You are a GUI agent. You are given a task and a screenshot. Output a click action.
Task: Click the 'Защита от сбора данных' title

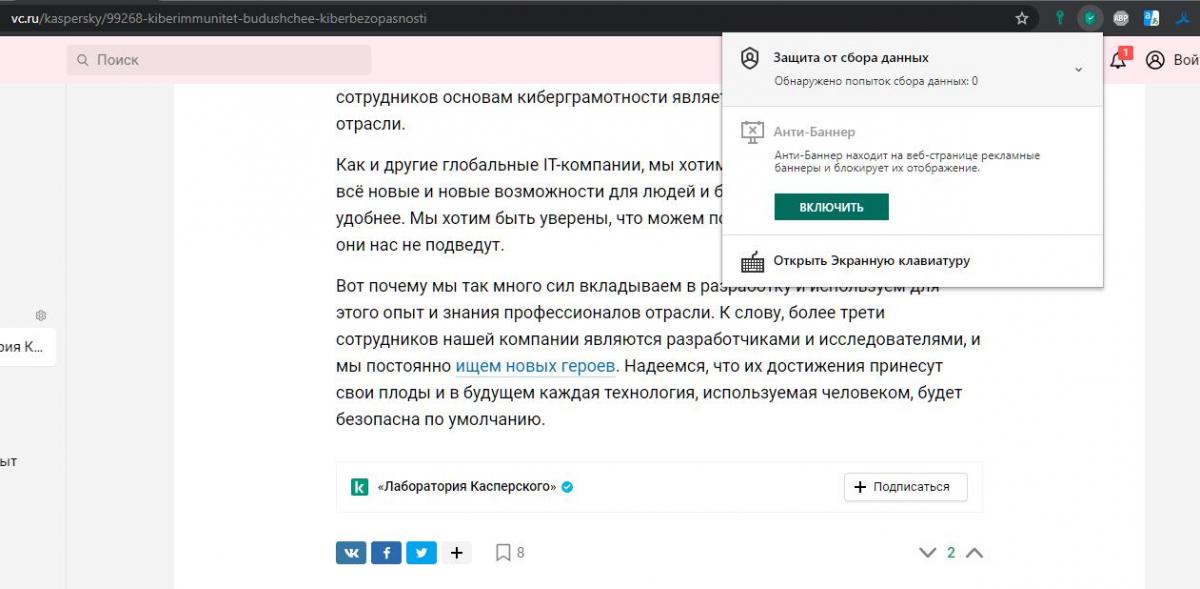click(851, 58)
